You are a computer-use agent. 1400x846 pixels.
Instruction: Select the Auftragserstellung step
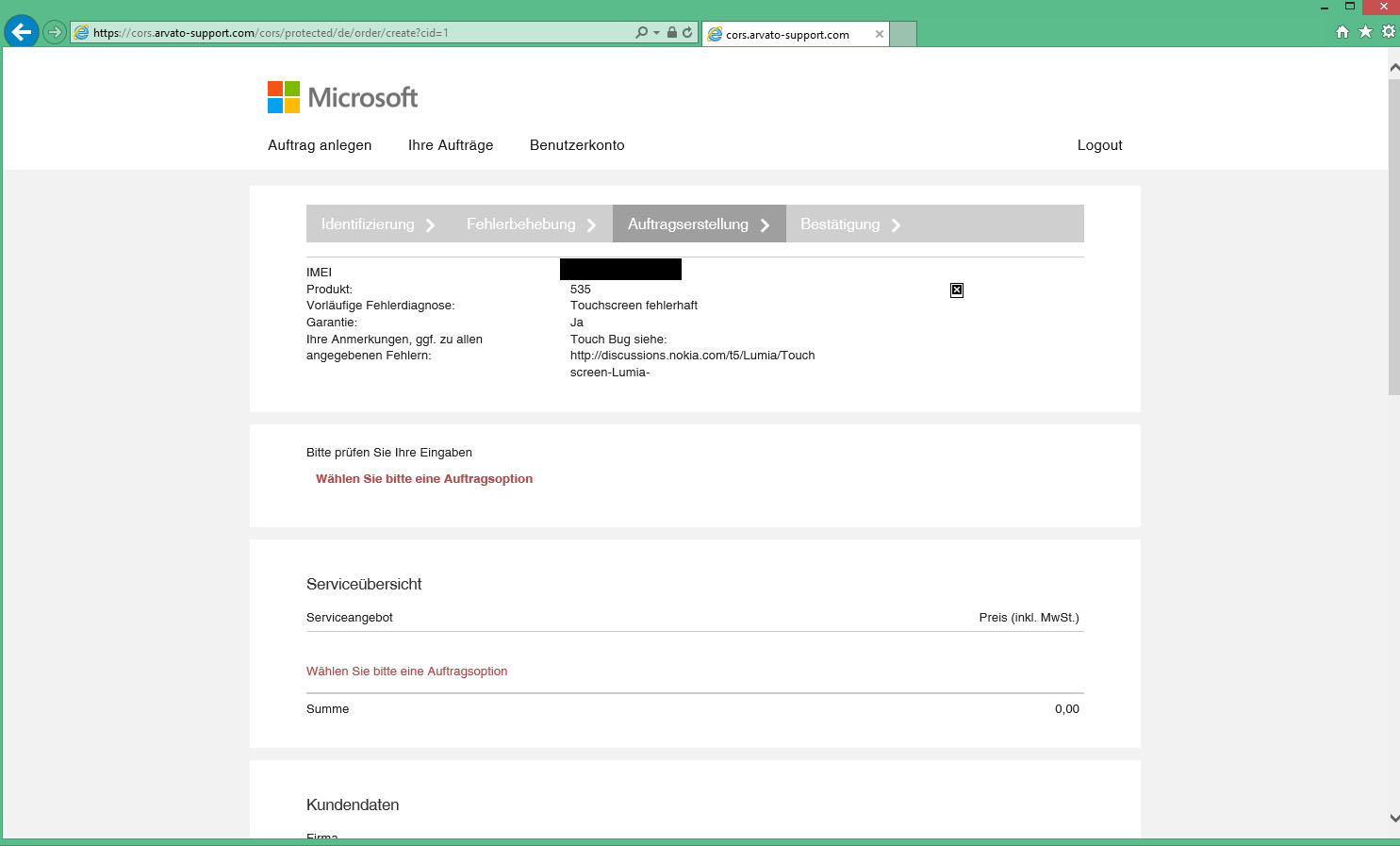(700, 224)
